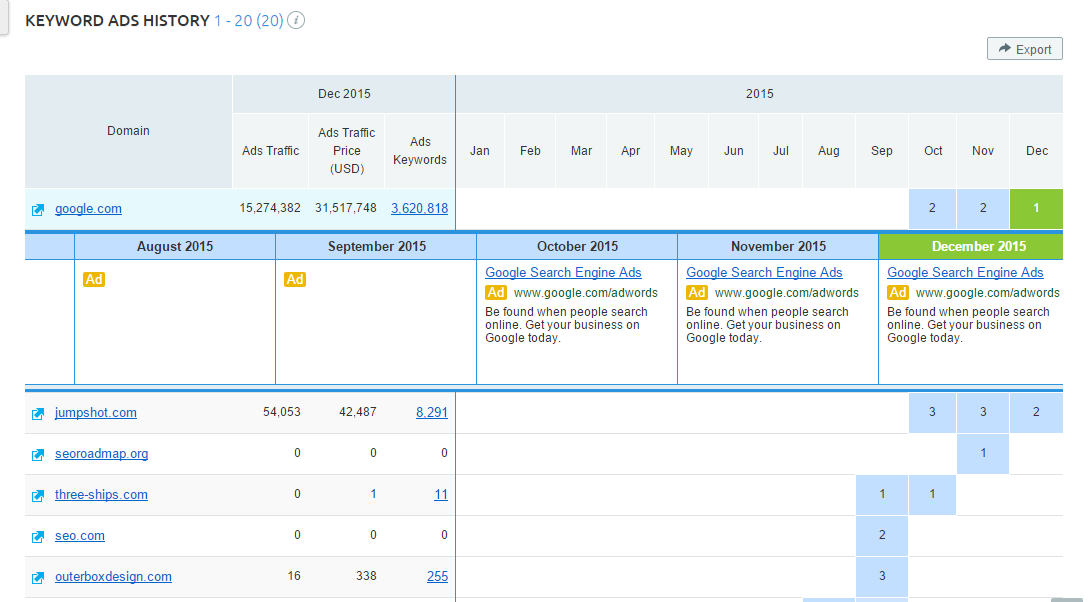Click the highlighted December 2015 column header
The height and width of the screenshot is (602, 1089).
point(971,246)
